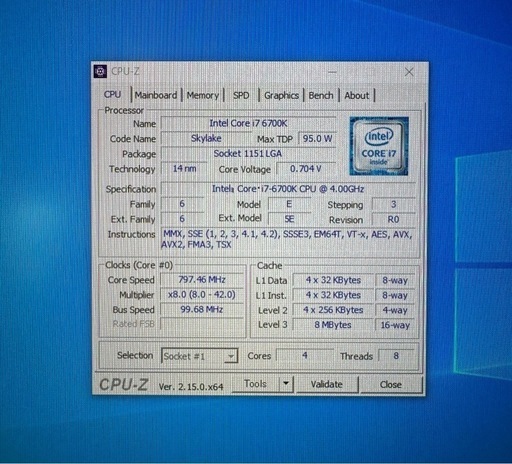Click the L1 Data 4 x 32 KBytes value
This screenshot has width=512, height=464.
coord(333,280)
